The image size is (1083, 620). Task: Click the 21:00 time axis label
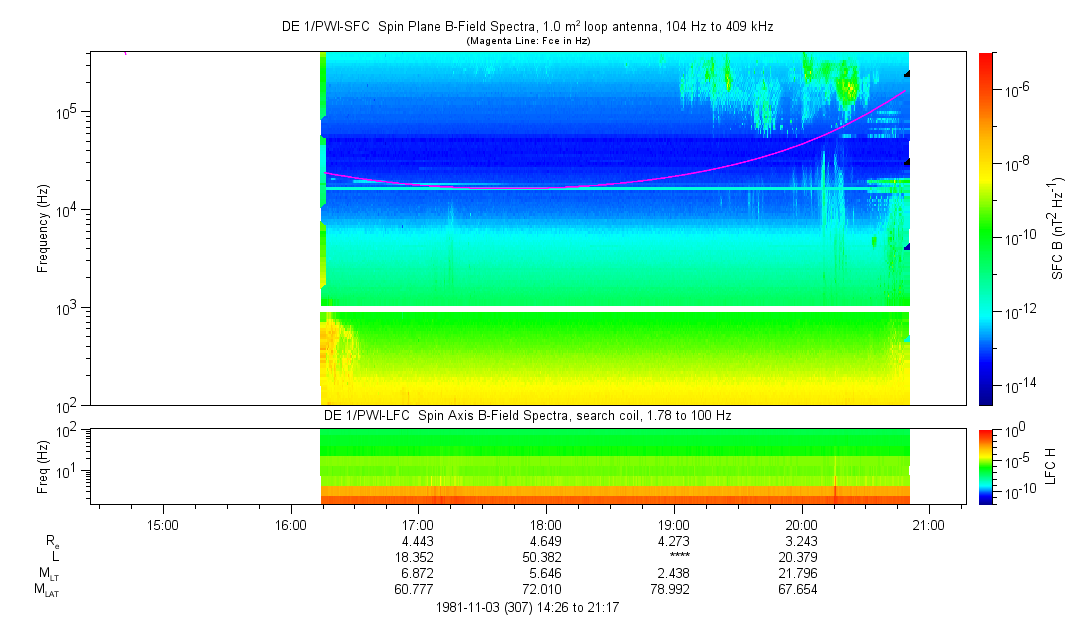pyautogui.click(x=929, y=524)
